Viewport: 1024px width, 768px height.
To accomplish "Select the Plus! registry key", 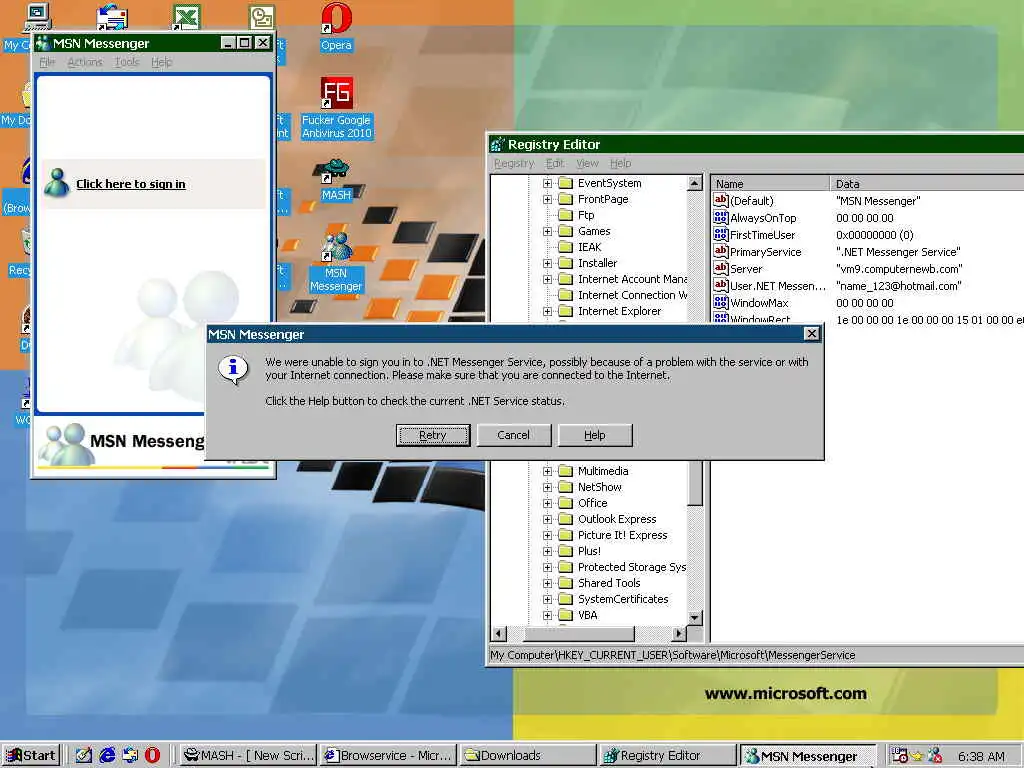I will pos(589,551).
